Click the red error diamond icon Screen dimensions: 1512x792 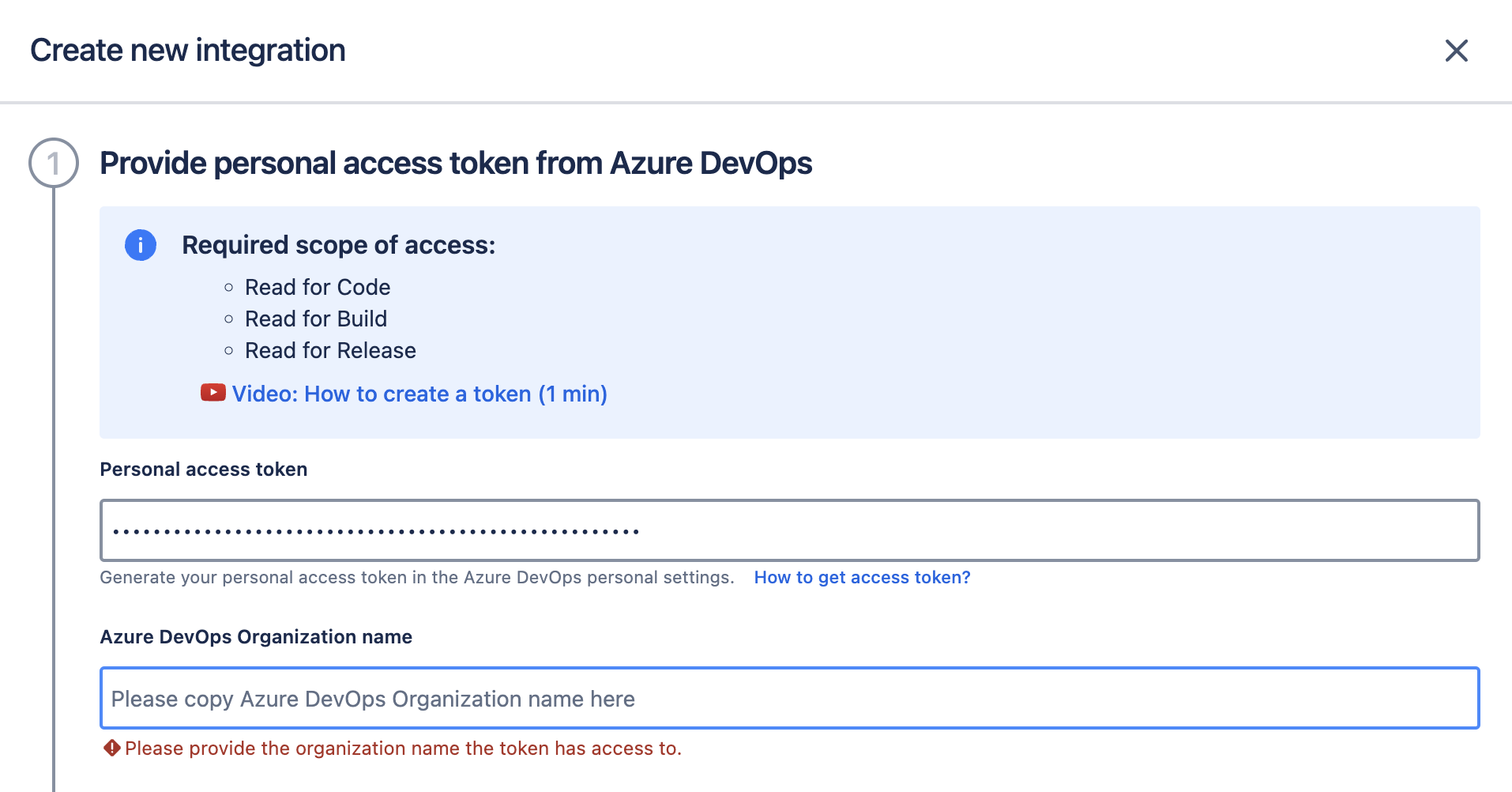click(111, 748)
